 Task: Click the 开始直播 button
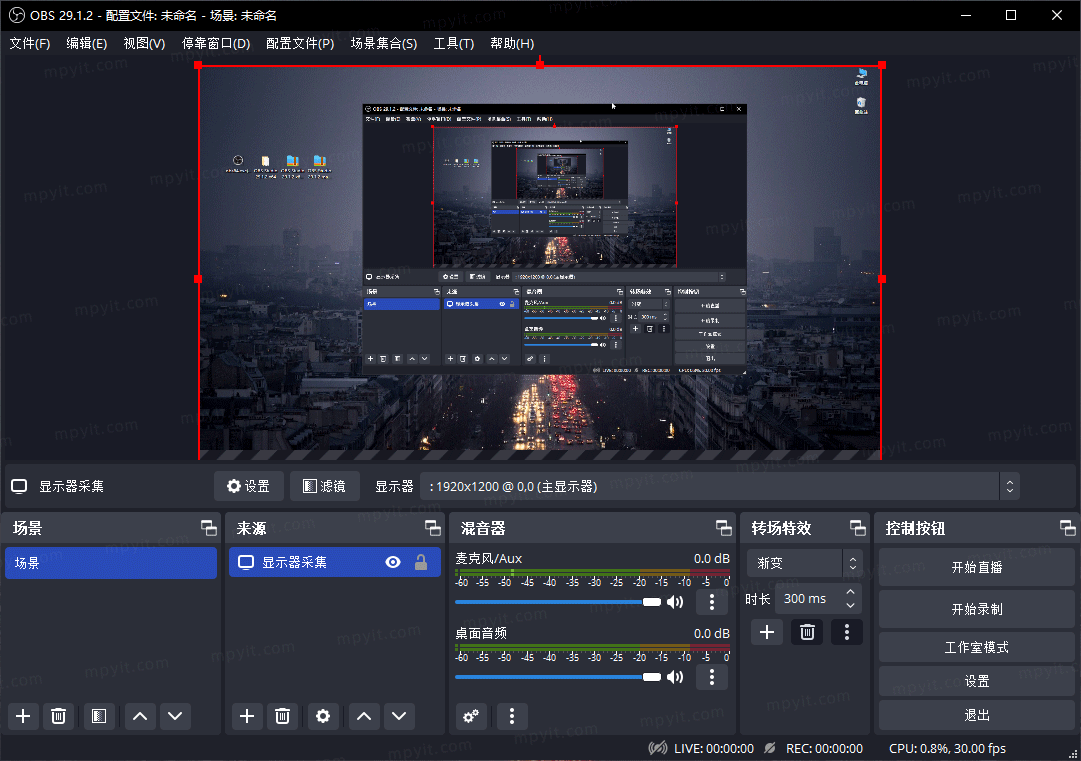pyautogui.click(x=976, y=567)
